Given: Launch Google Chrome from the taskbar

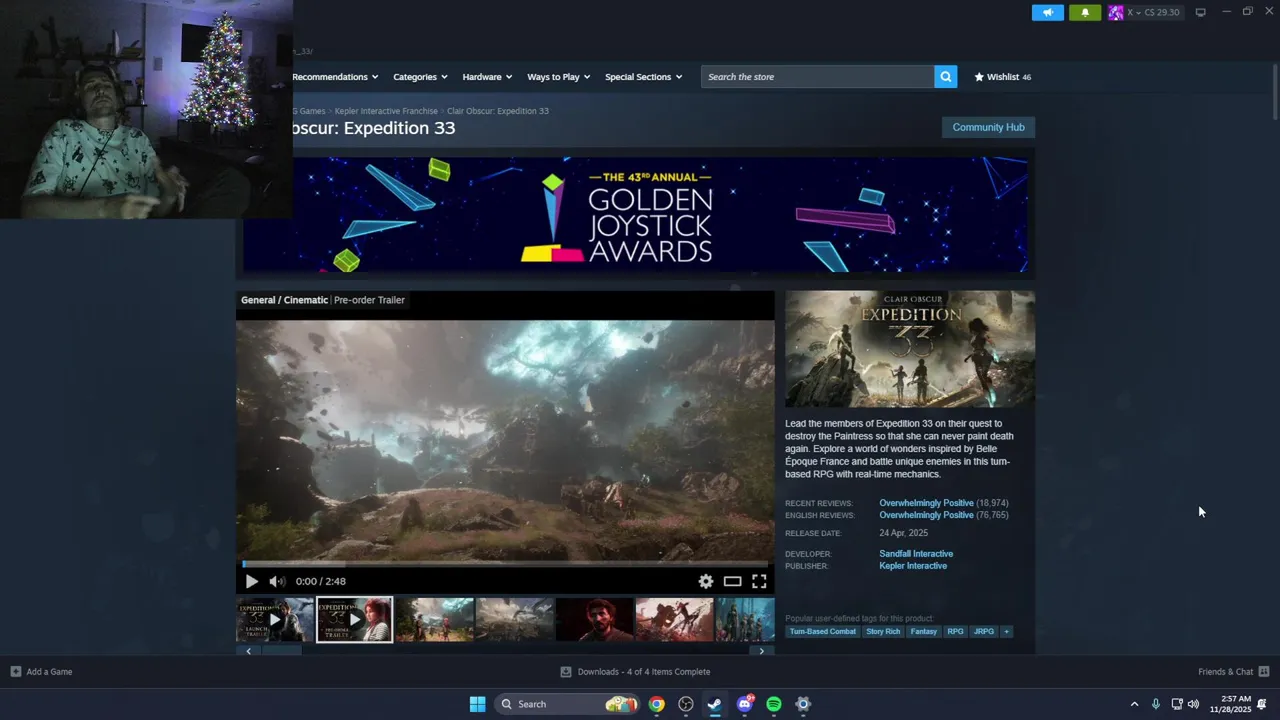Looking at the screenshot, I should [656, 704].
